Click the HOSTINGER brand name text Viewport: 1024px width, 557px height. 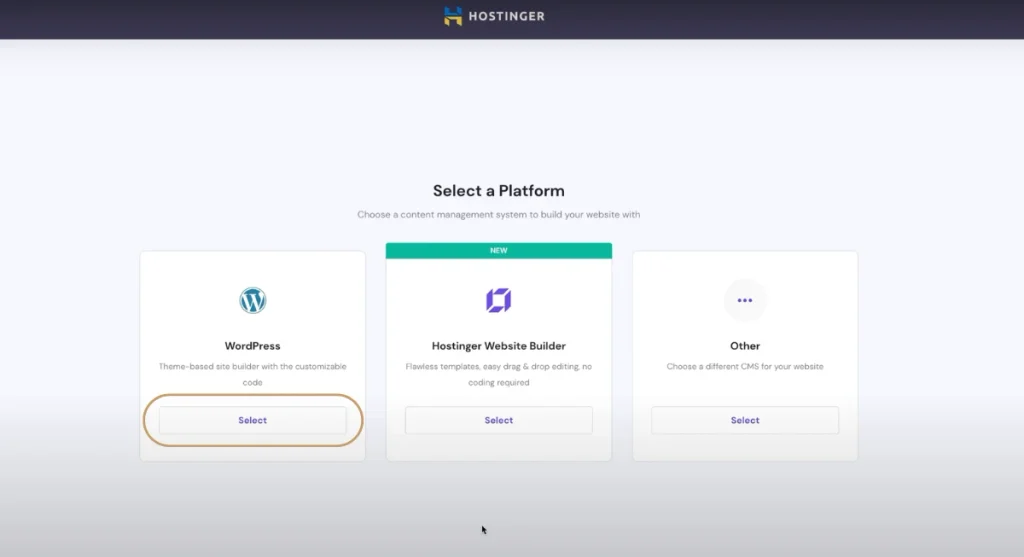coord(506,16)
